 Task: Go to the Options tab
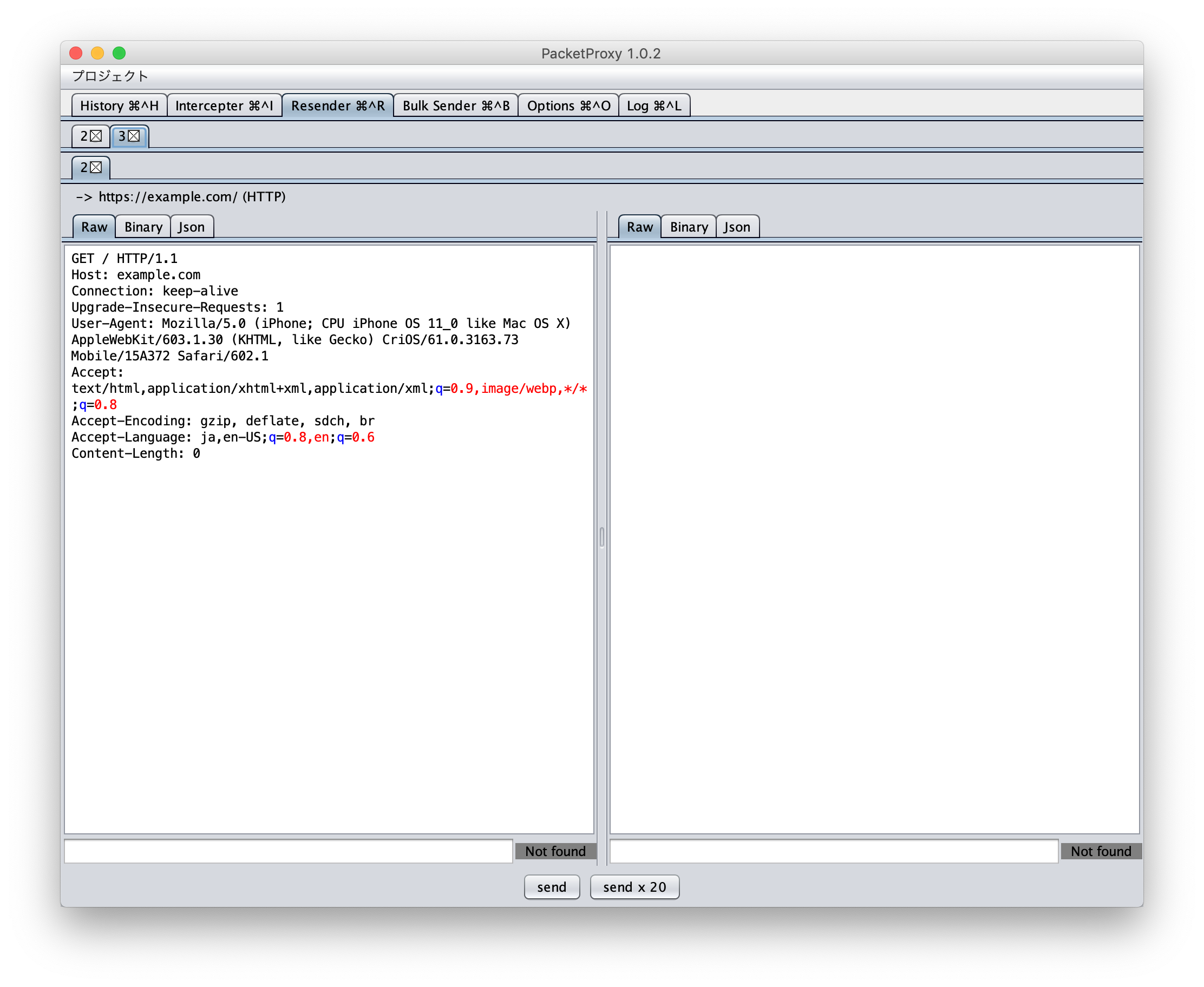569,106
